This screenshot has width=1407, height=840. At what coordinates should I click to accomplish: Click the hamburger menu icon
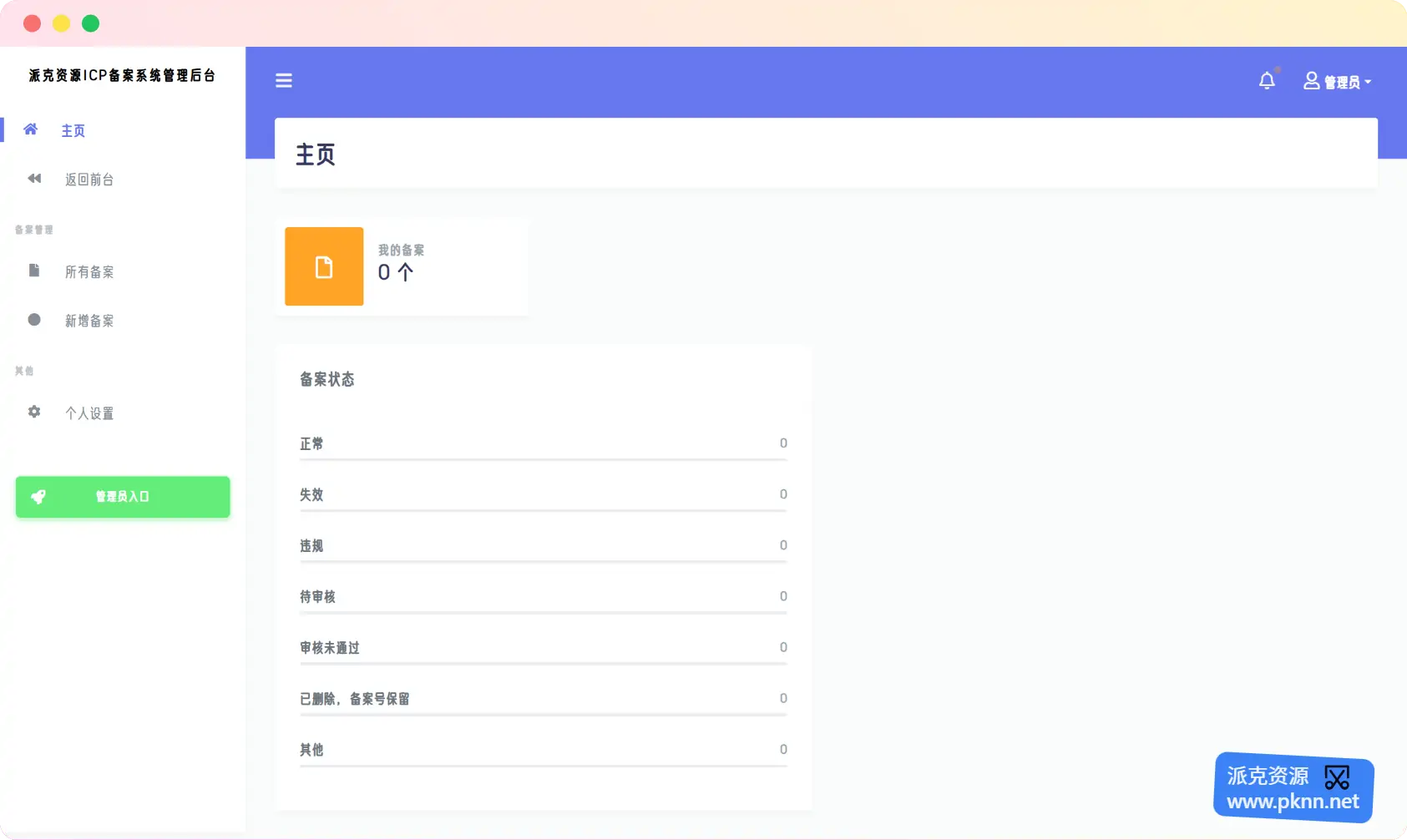284,81
